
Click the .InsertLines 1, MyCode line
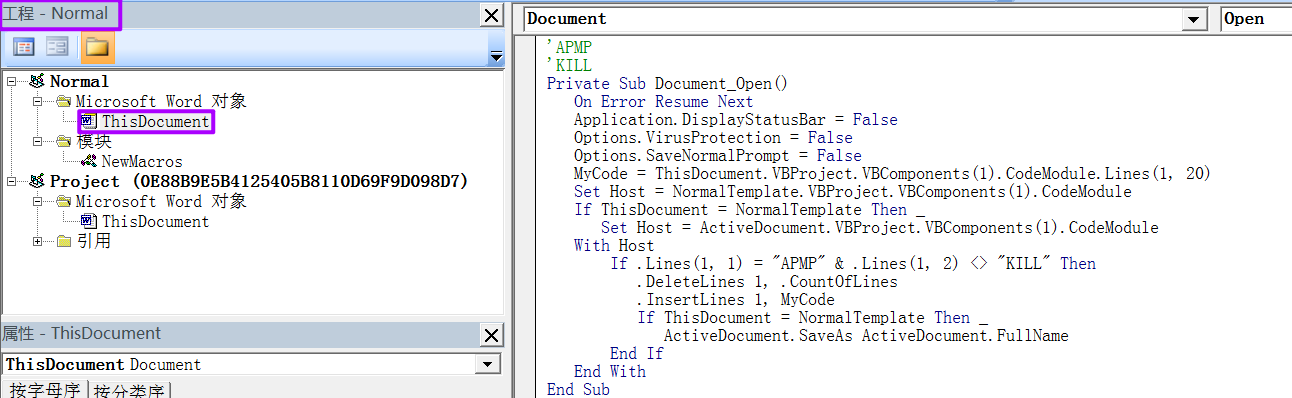(735, 300)
